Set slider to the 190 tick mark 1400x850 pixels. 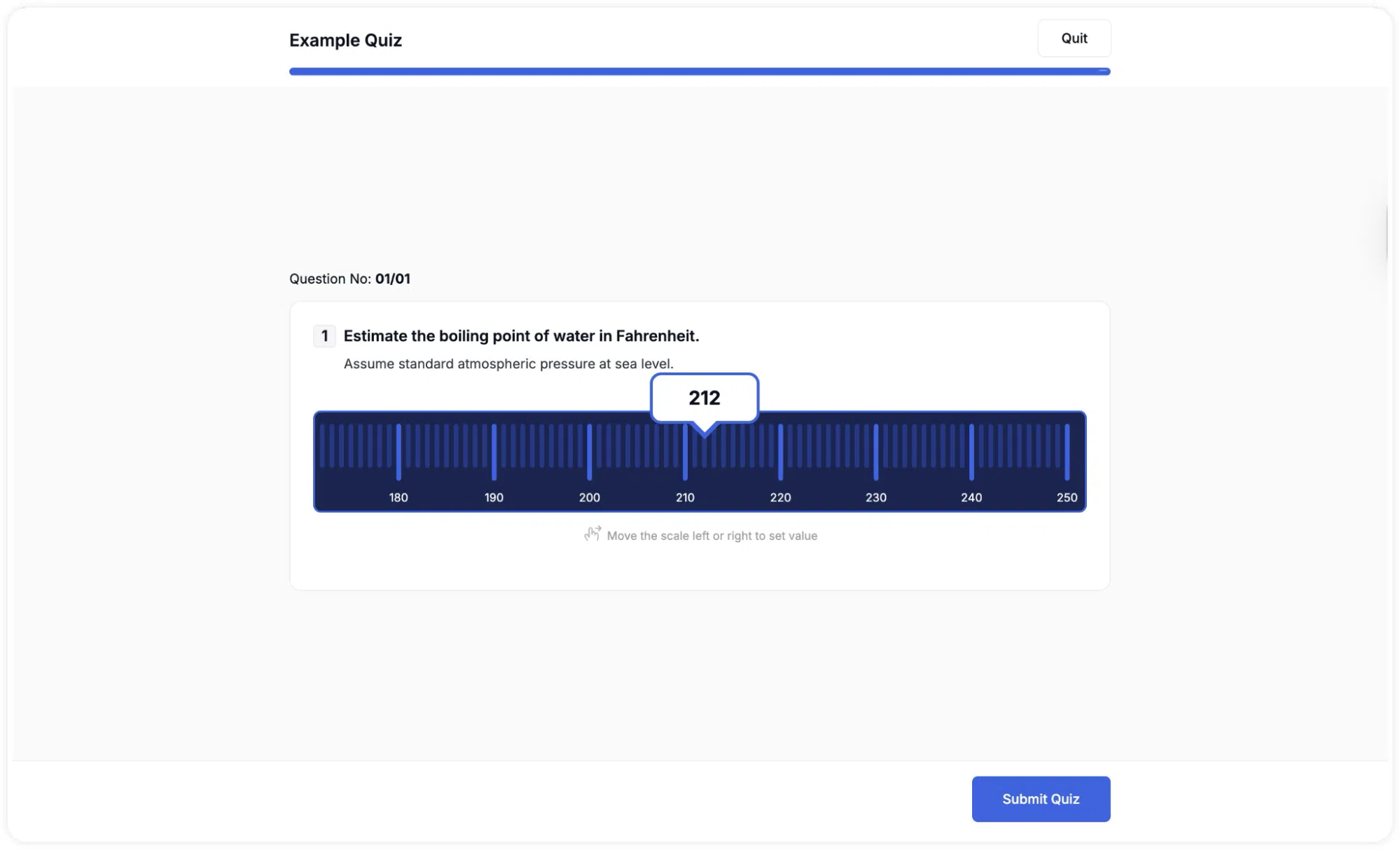pyautogui.click(x=494, y=452)
